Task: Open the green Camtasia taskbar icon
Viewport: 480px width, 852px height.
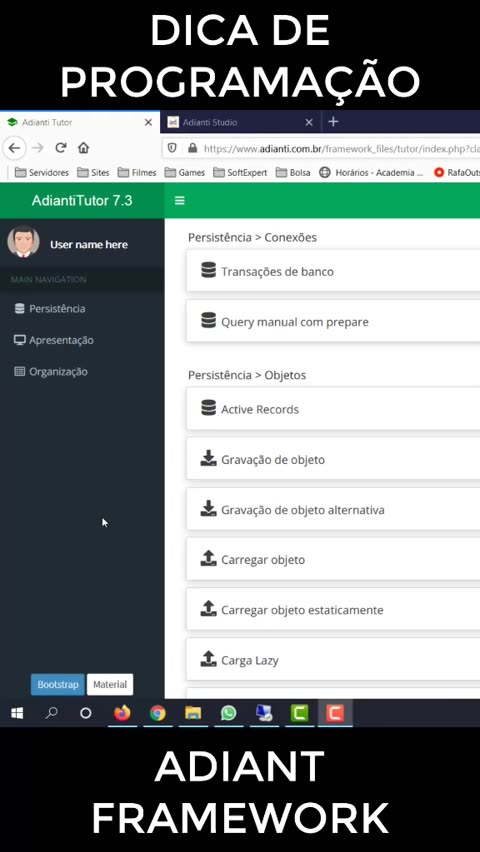Action: coord(300,713)
